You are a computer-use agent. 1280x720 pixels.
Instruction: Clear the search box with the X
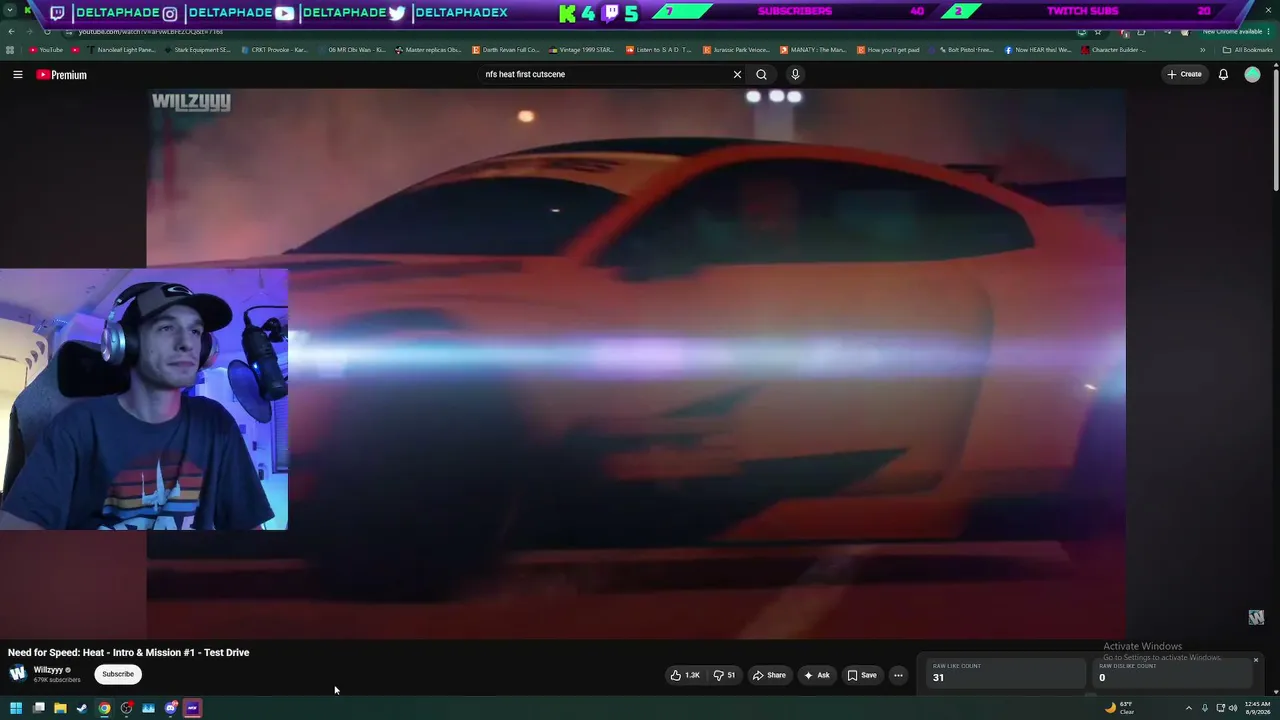[737, 74]
